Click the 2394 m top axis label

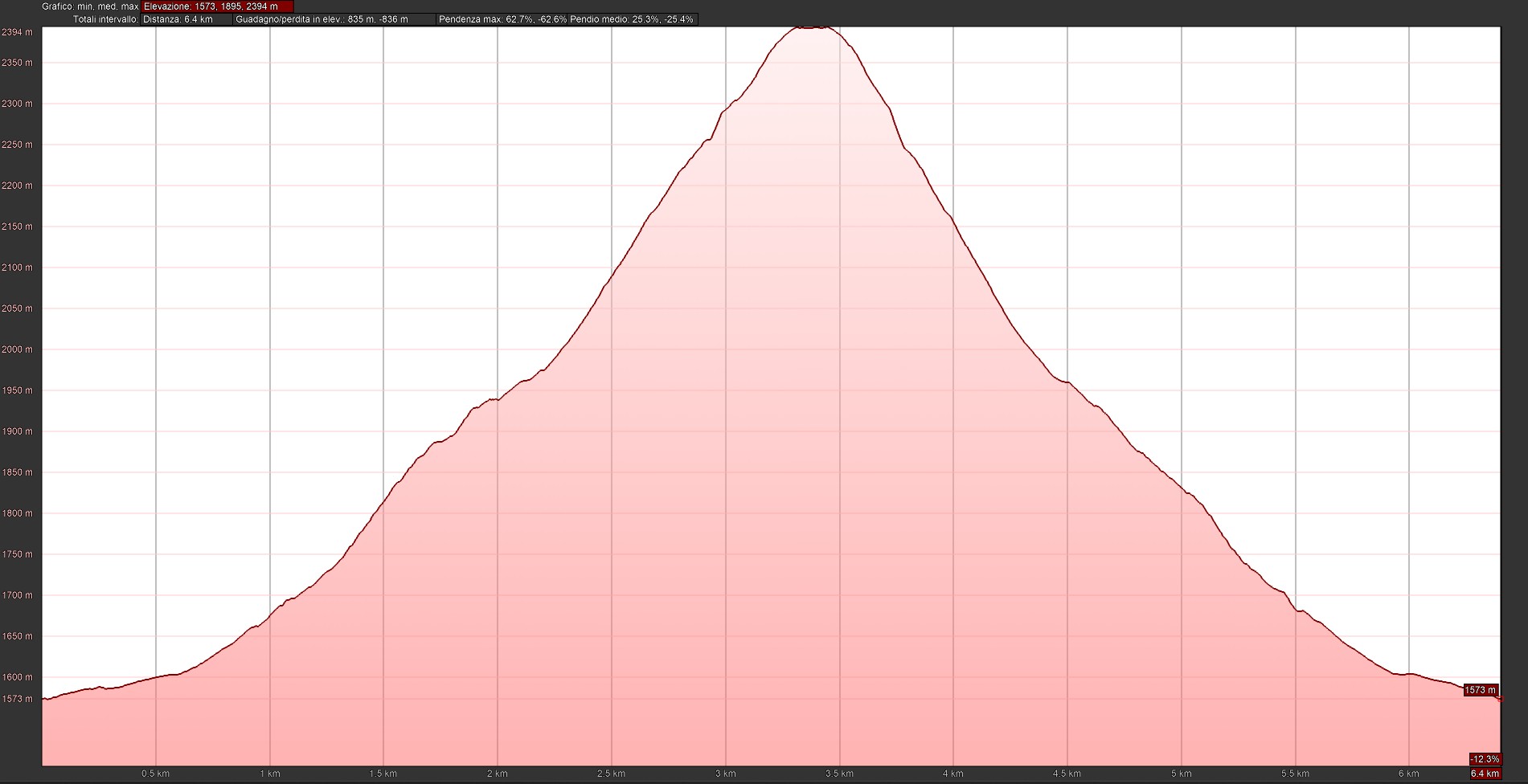pyautogui.click(x=17, y=33)
